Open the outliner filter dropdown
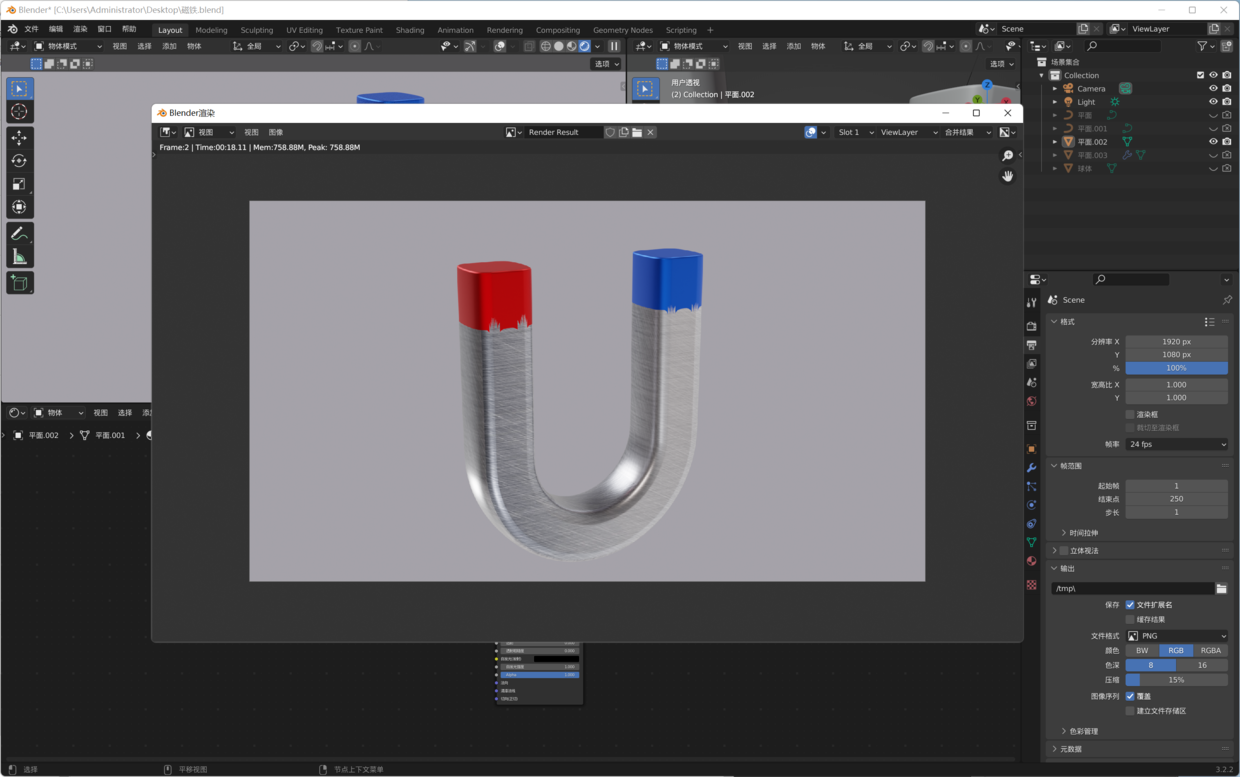 tap(1205, 46)
